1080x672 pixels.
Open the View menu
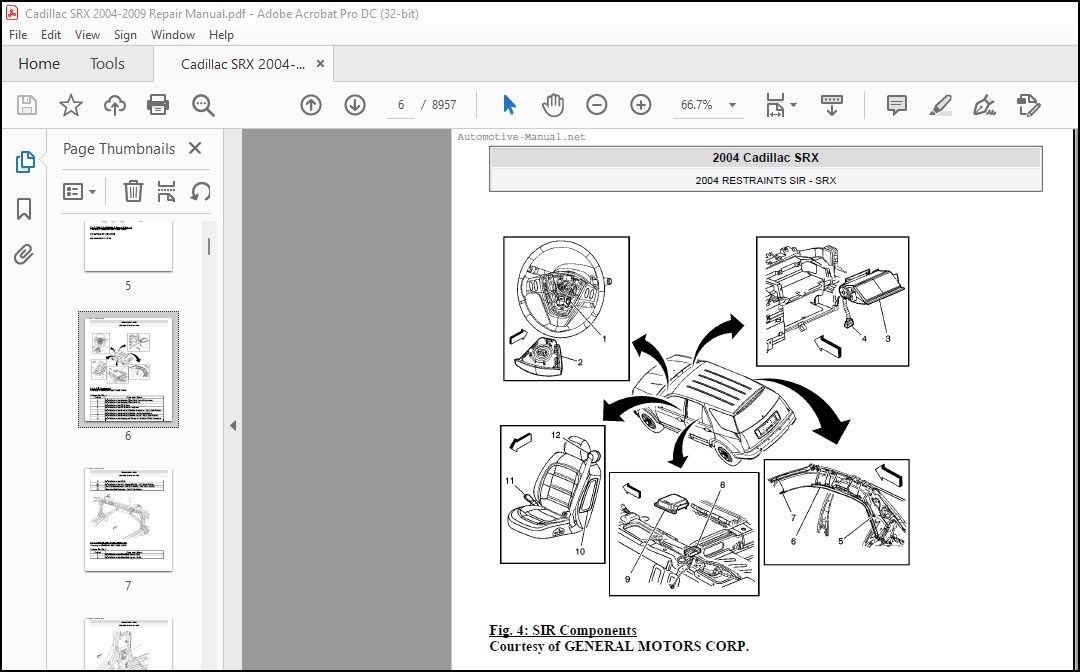[87, 34]
